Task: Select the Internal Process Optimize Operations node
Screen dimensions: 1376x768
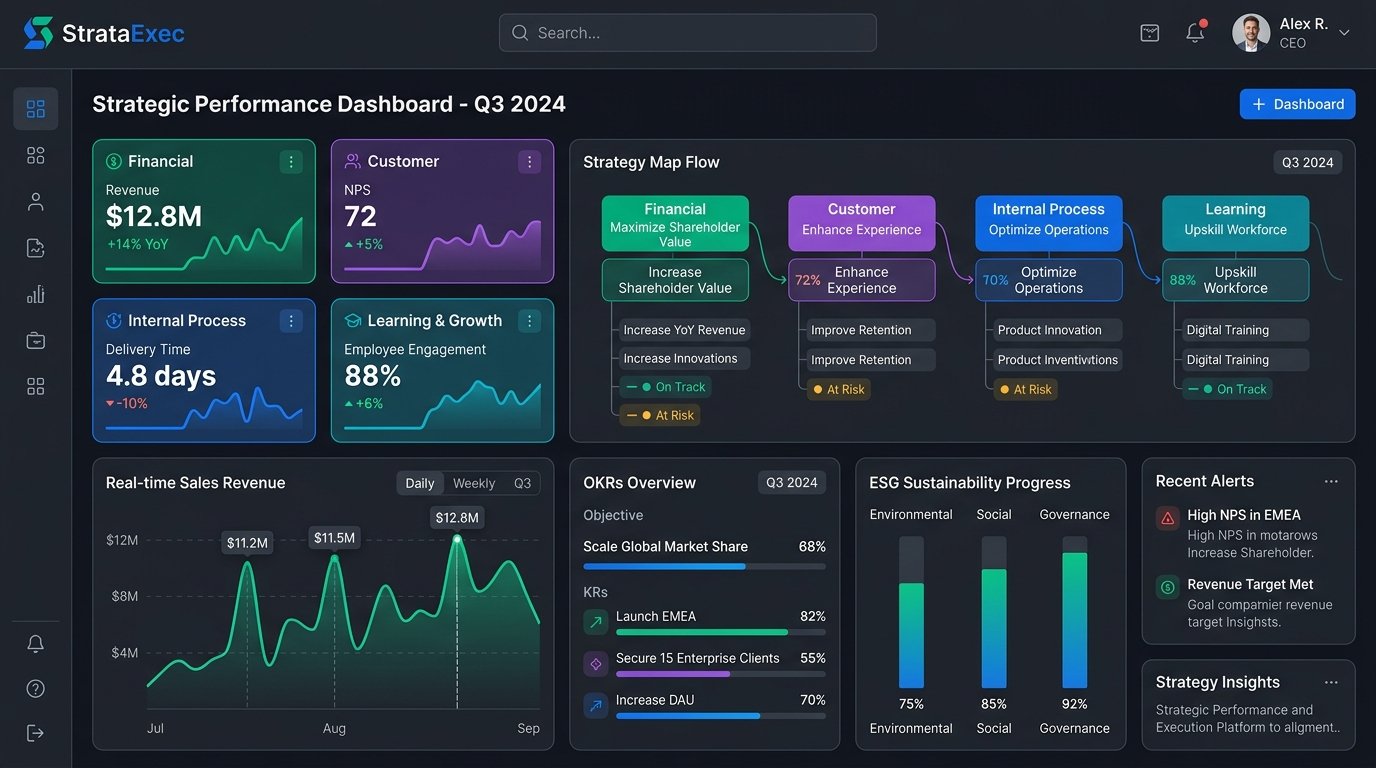Action: point(1049,224)
